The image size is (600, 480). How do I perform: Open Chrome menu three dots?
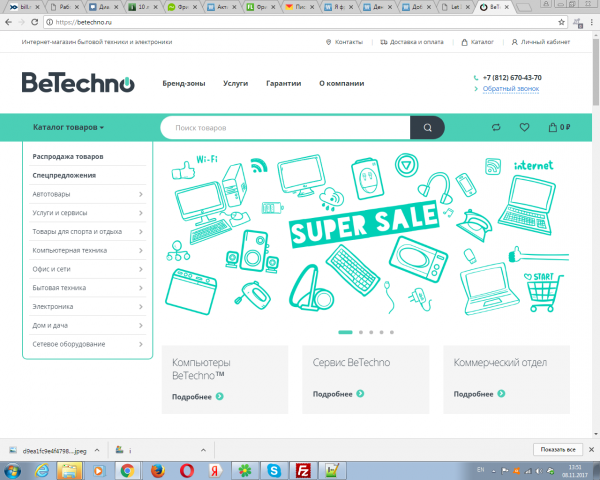(592, 22)
